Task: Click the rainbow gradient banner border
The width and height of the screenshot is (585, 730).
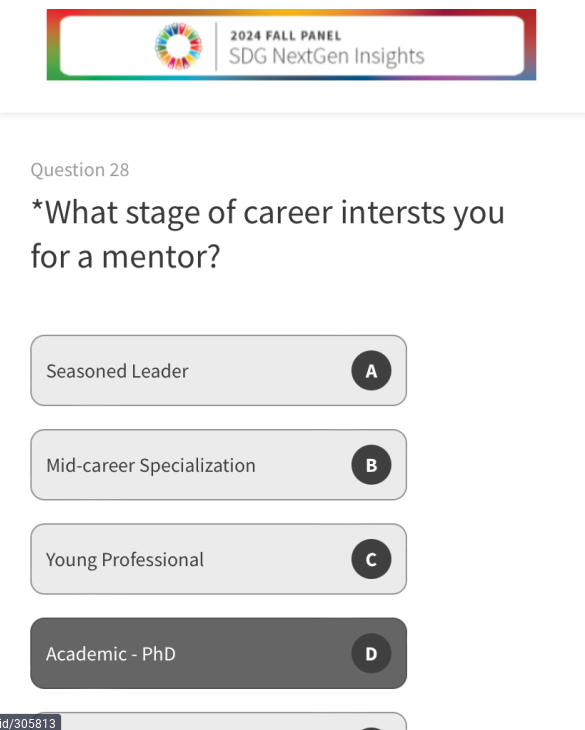Action: 291,12
